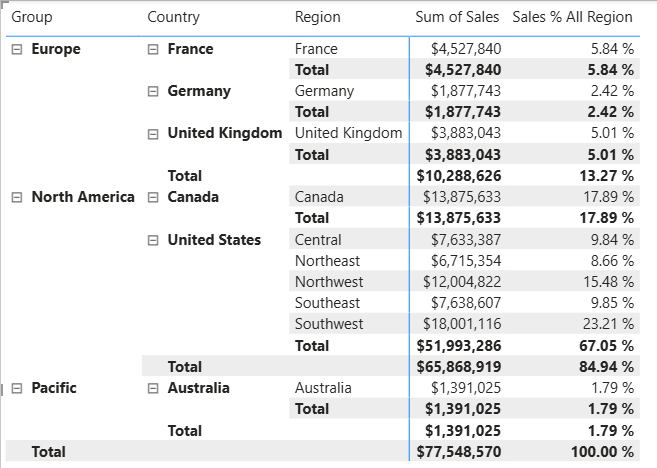Image resolution: width=657 pixels, height=468 pixels.
Task: Select the Central region sales value $7,633,387
Action: click(x=466, y=240)
